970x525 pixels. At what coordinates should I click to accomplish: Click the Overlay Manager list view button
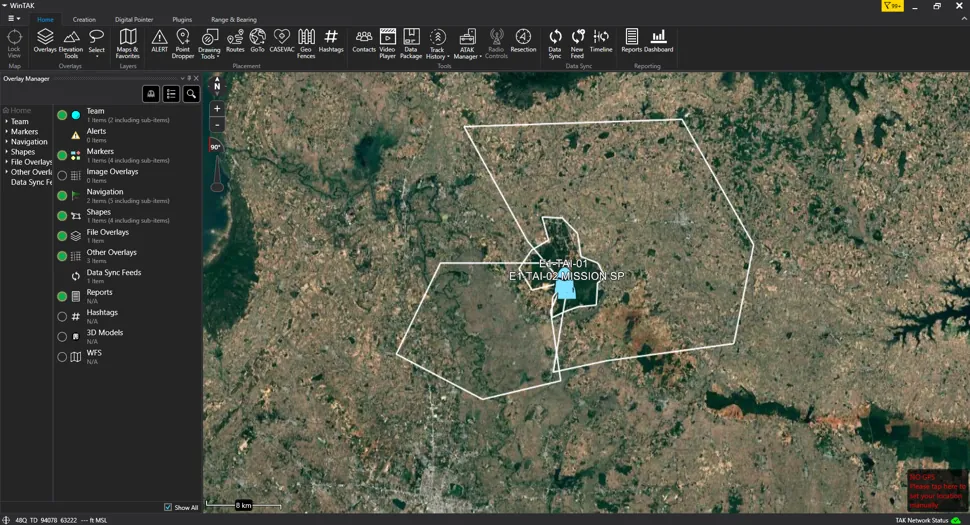(171, 93)
